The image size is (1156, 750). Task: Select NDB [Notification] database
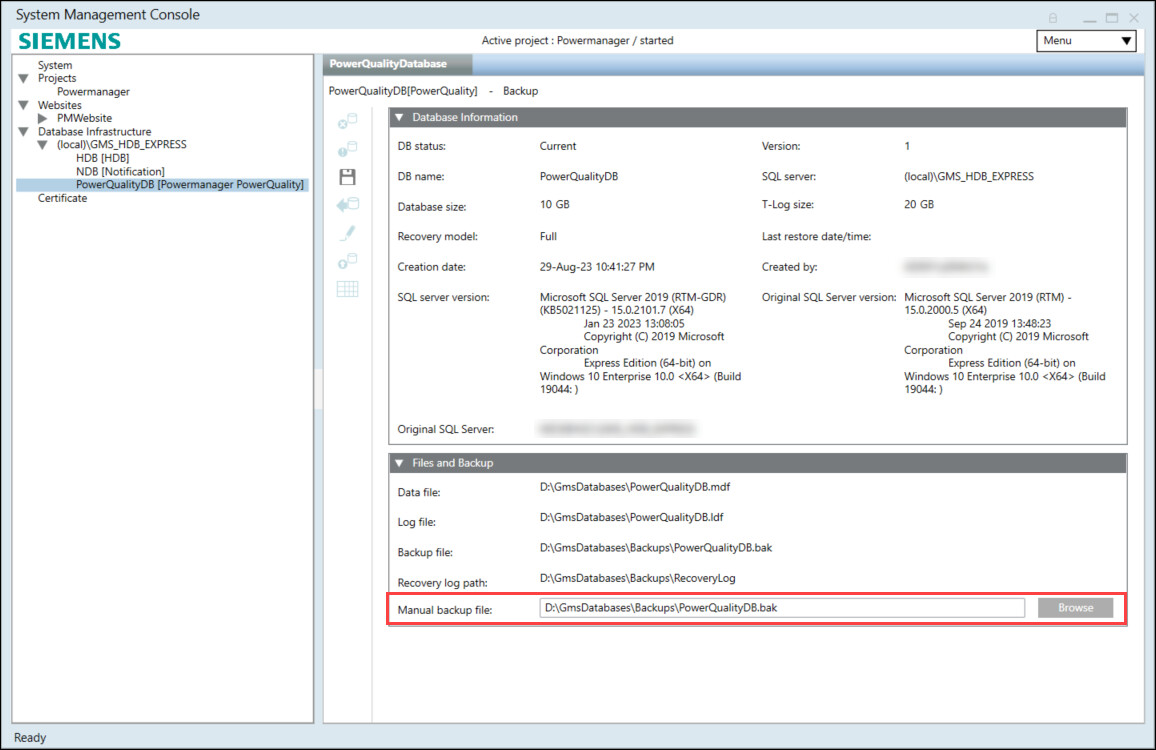point(120,171)
